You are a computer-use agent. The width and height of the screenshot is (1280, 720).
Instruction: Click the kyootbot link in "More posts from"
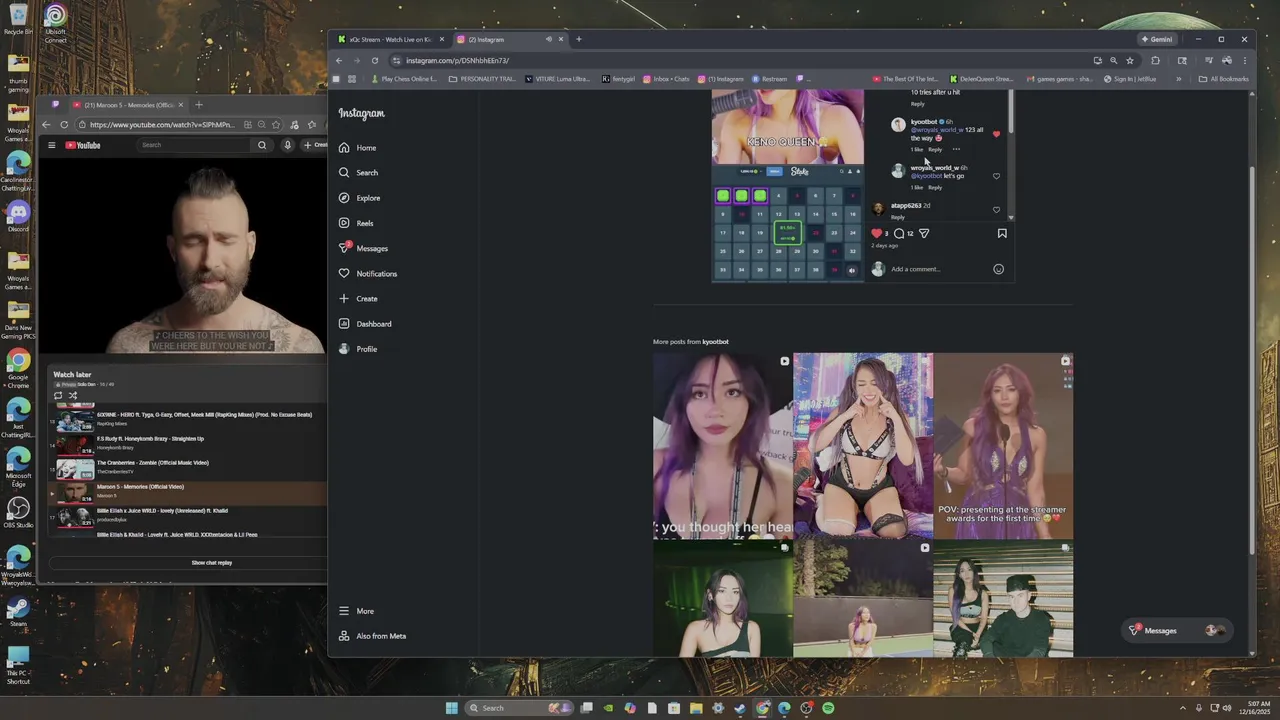coord(715,342)
